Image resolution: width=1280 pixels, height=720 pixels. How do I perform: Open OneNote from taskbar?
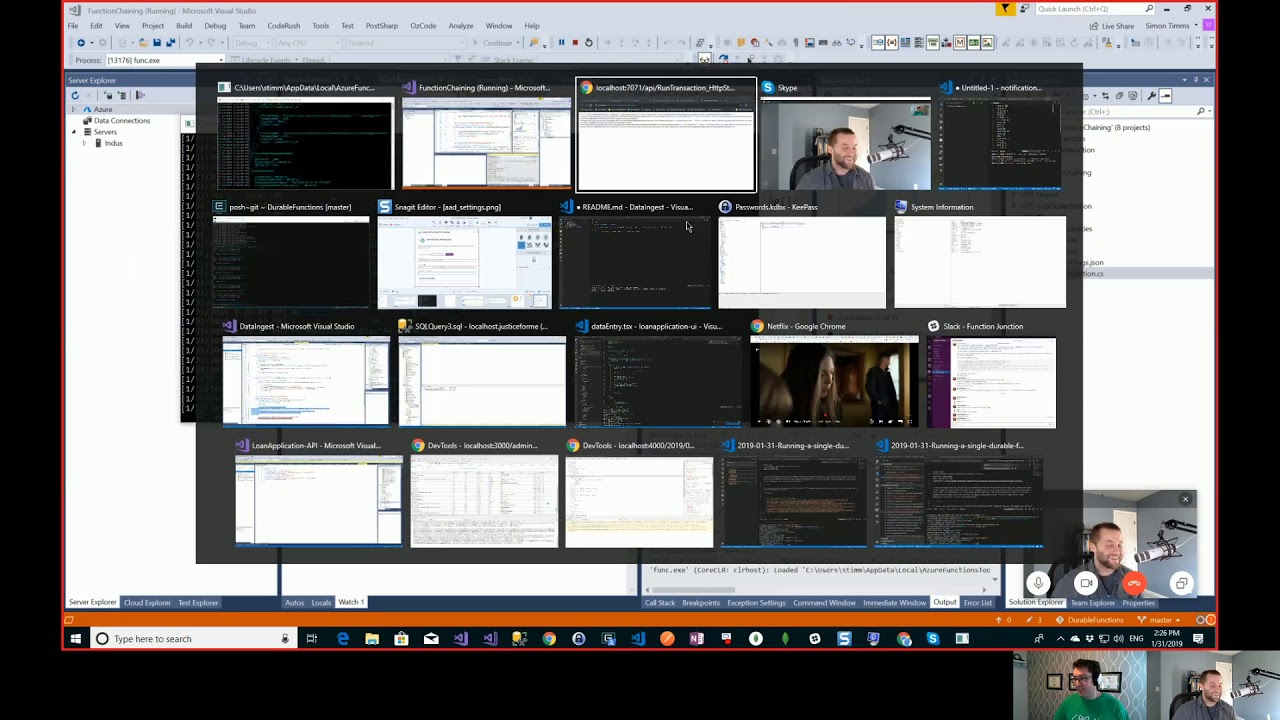coord(697,638)
